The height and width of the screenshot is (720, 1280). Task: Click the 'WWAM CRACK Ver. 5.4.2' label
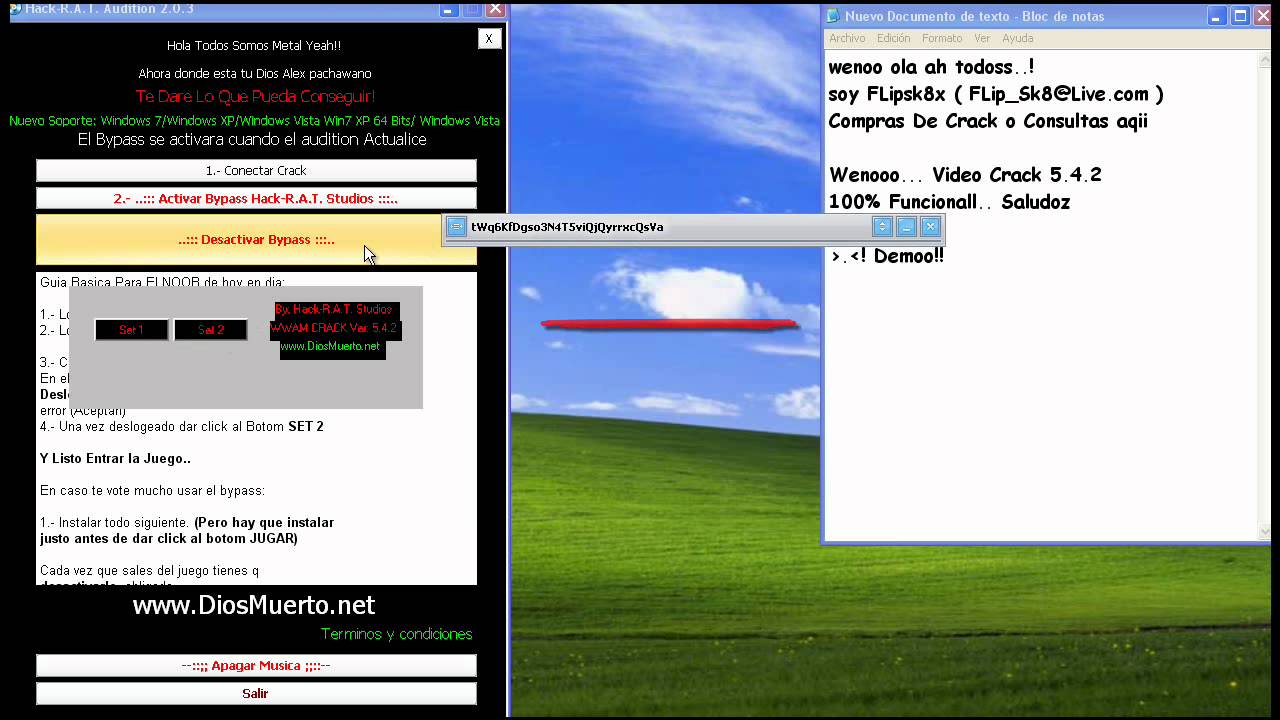[335, 328]
